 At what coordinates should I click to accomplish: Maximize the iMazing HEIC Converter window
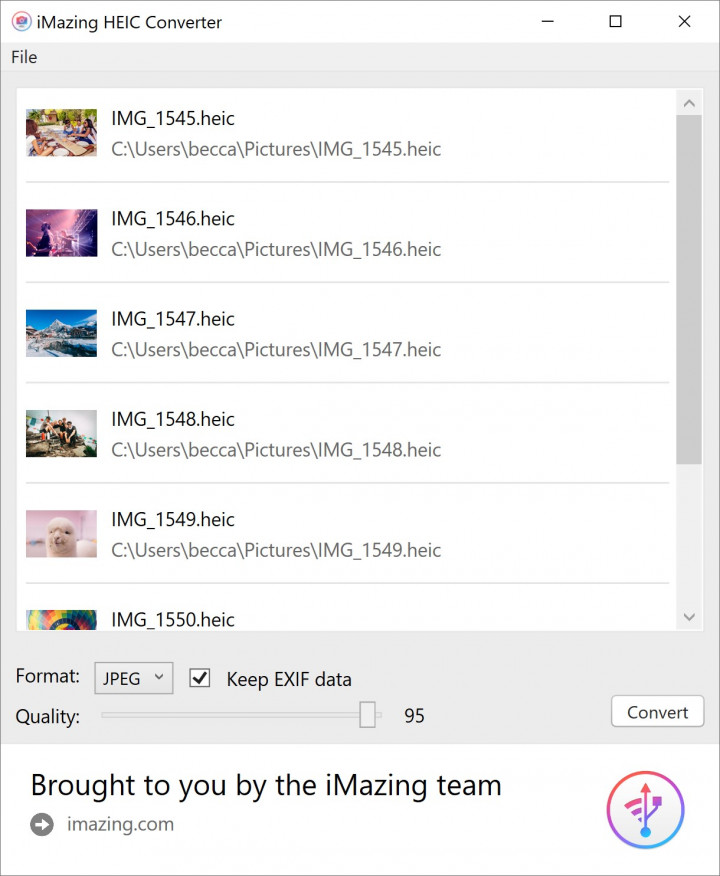pyautogui.click(x=616, y=22)
